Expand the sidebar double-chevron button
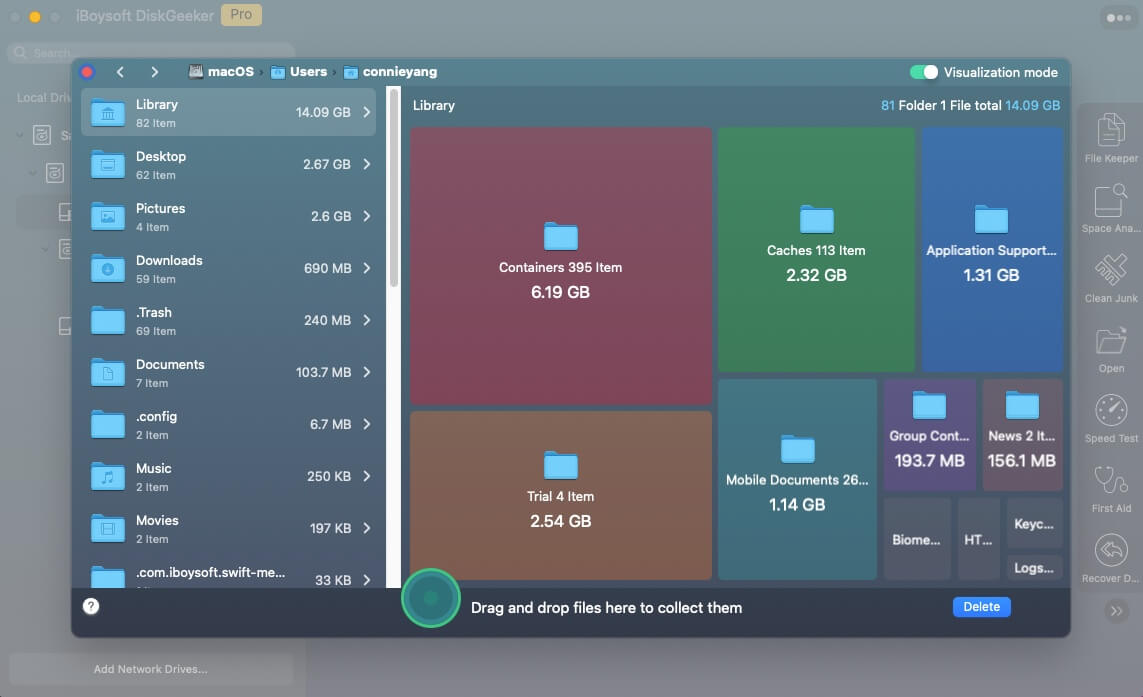This screenshot has width=1143, height=697. tap(1116, 611)
